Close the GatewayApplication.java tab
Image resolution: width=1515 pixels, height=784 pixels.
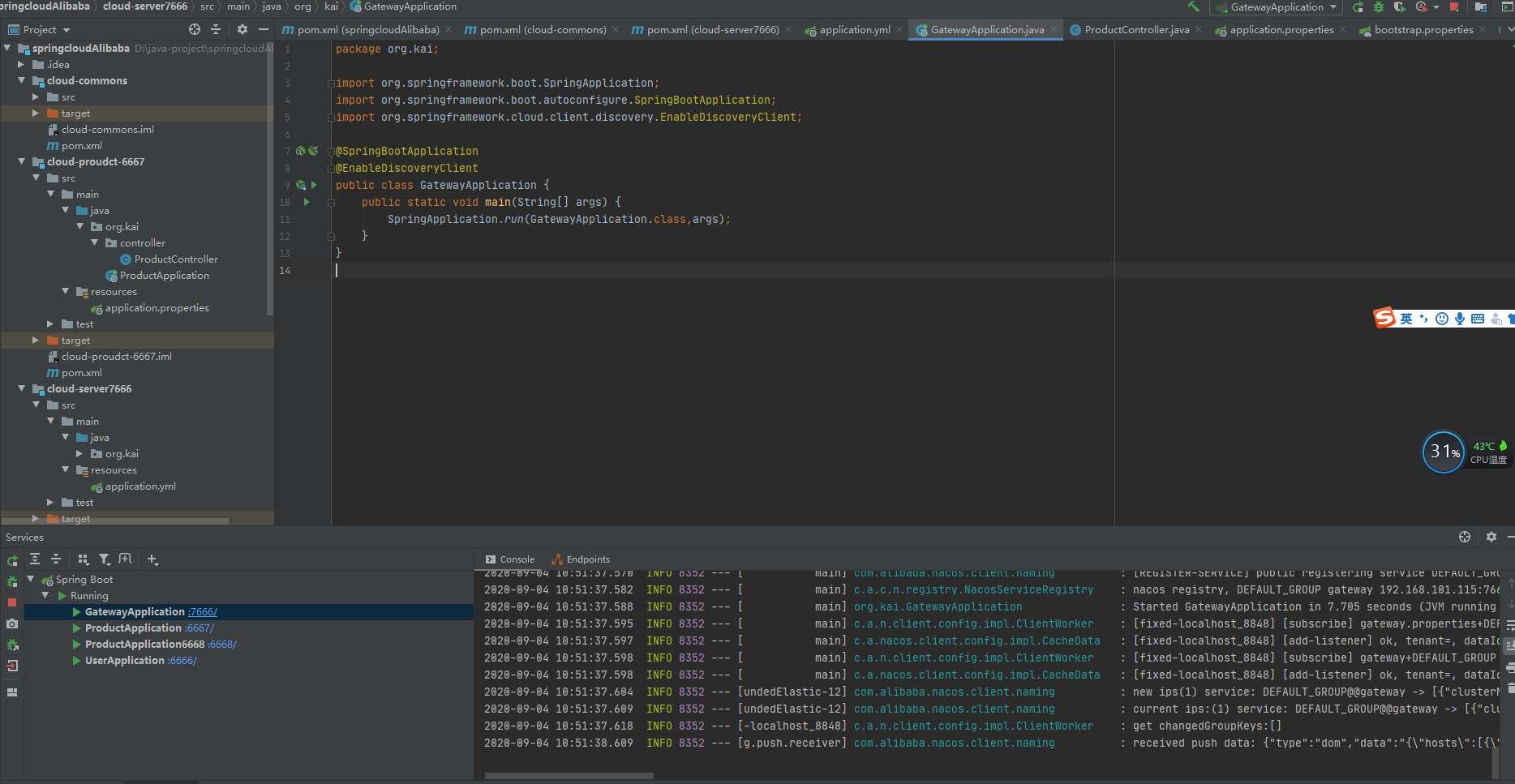click(x=1054, y=30)
